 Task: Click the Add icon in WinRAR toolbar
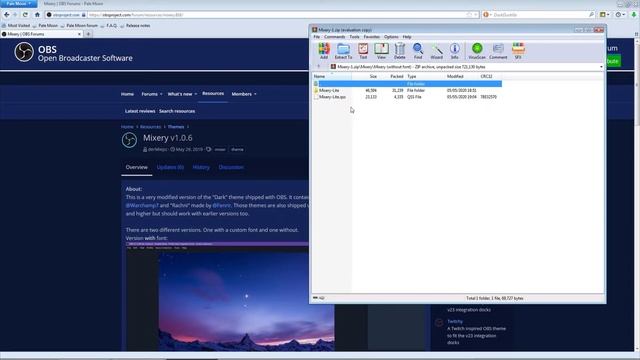coord(324,51)
